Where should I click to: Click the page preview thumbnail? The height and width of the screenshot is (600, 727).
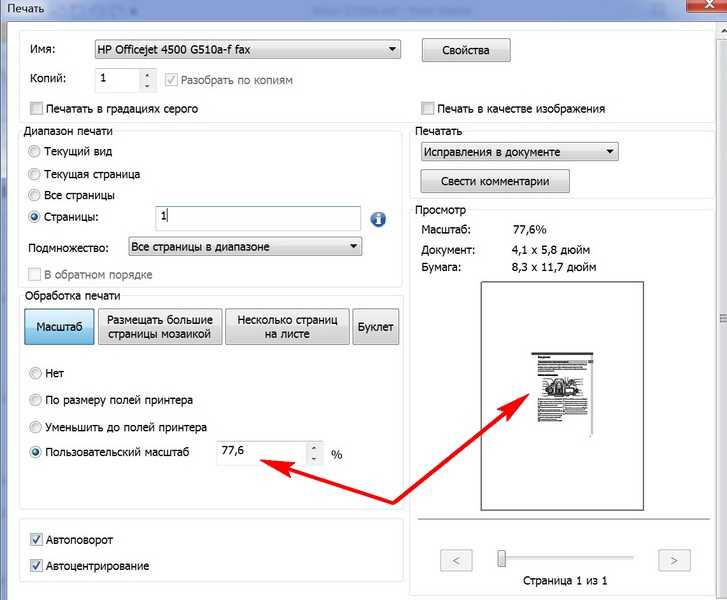pyautogui.click(x=562, y=396)
